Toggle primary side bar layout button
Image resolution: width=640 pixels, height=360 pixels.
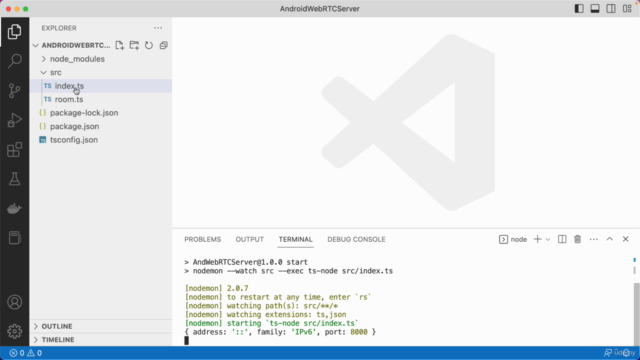(x=579, y=9)
